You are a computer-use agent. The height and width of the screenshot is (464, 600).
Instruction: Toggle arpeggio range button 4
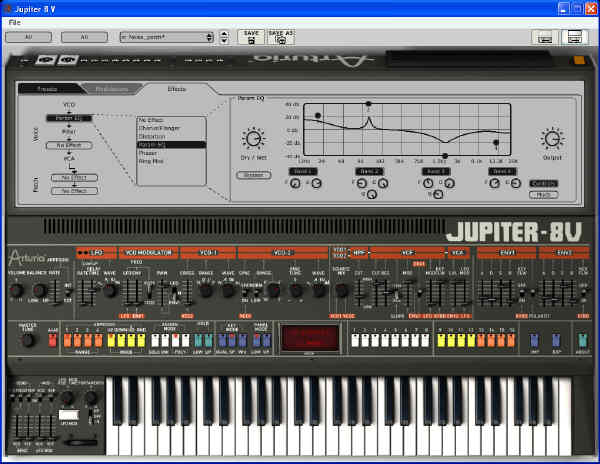click(98, 340)
